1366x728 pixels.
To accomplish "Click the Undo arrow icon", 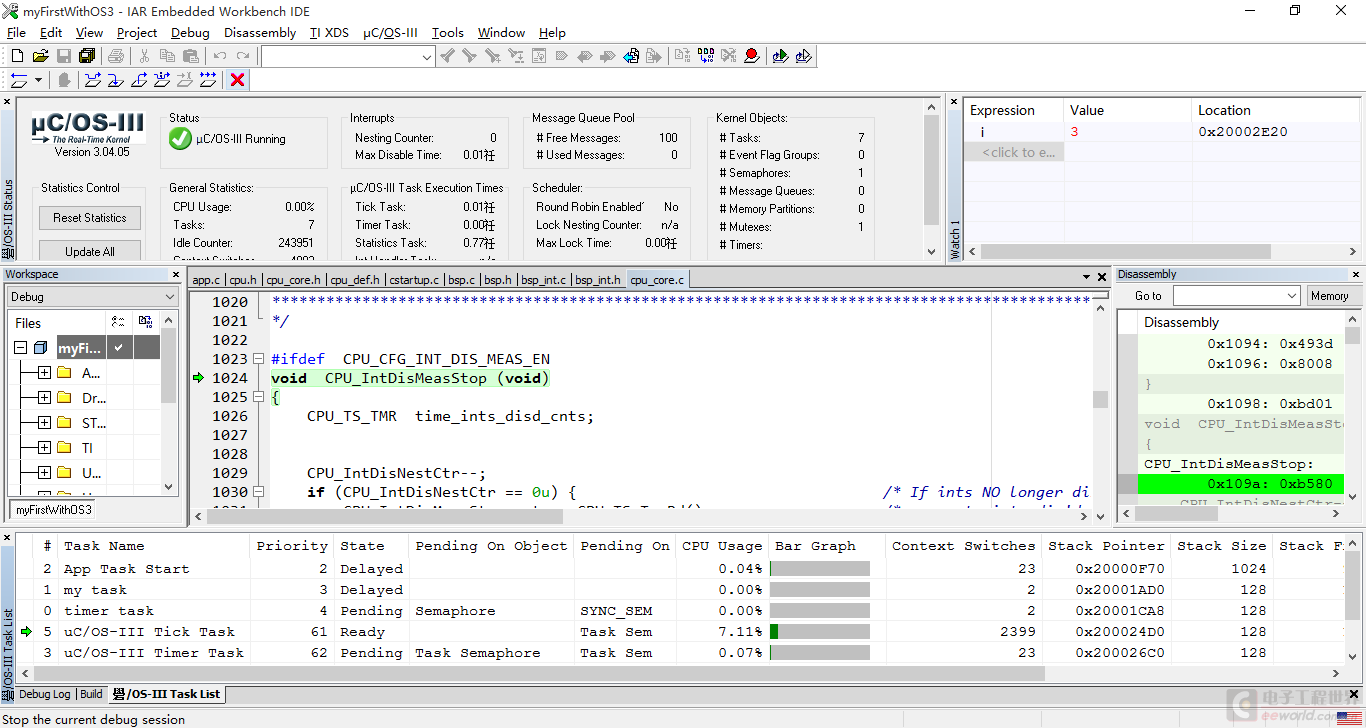I will (220, 56).
